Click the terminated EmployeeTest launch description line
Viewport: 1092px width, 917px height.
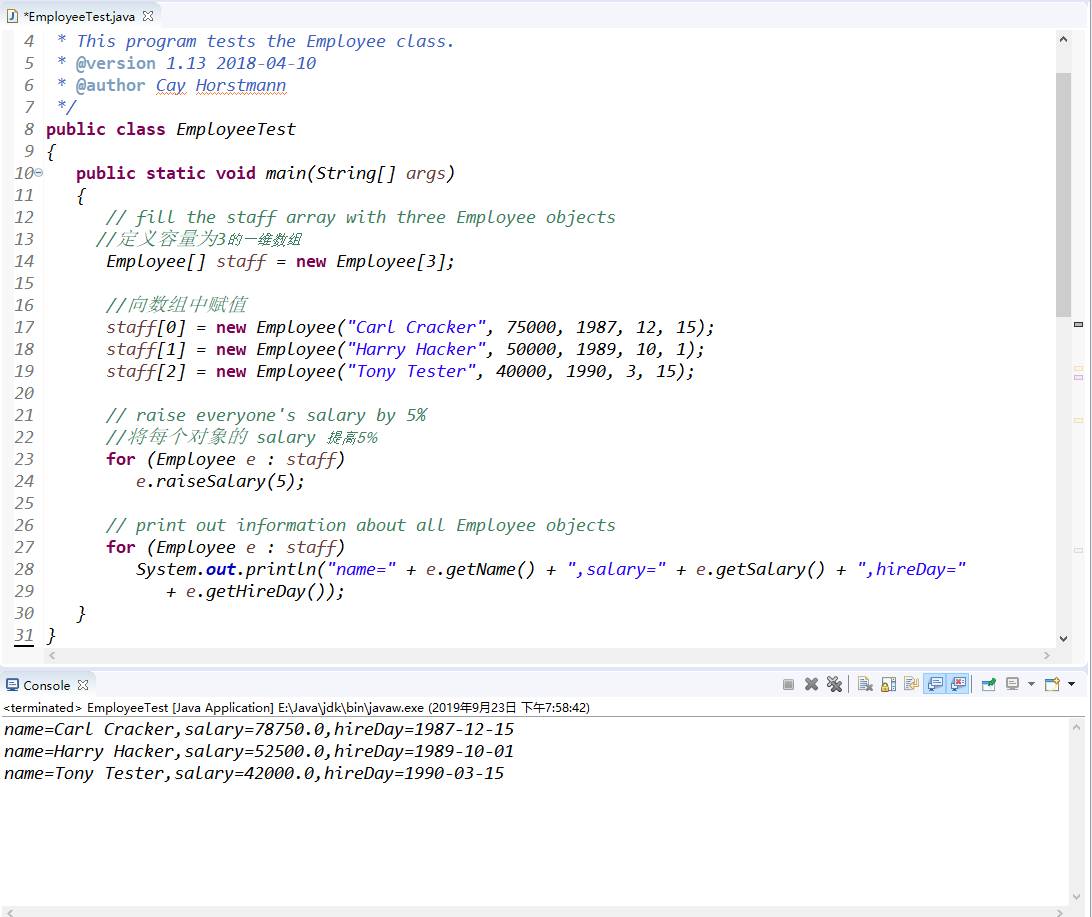point(297,707)
